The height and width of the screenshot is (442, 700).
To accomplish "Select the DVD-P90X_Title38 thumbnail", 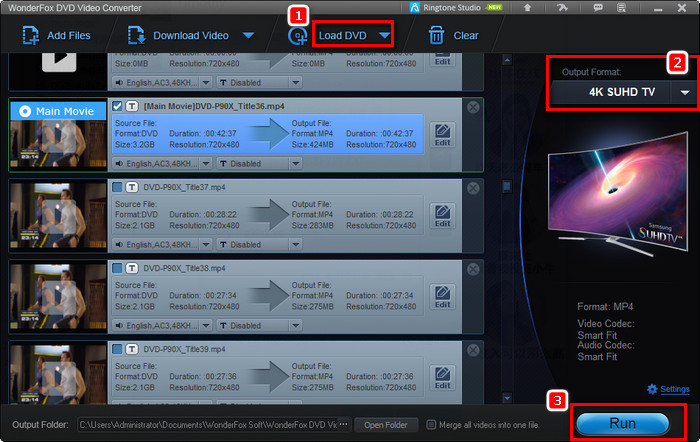I will (x=58, y=296).
